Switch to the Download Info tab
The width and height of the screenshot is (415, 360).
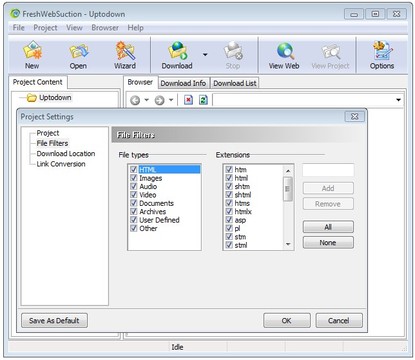point(183,83)
